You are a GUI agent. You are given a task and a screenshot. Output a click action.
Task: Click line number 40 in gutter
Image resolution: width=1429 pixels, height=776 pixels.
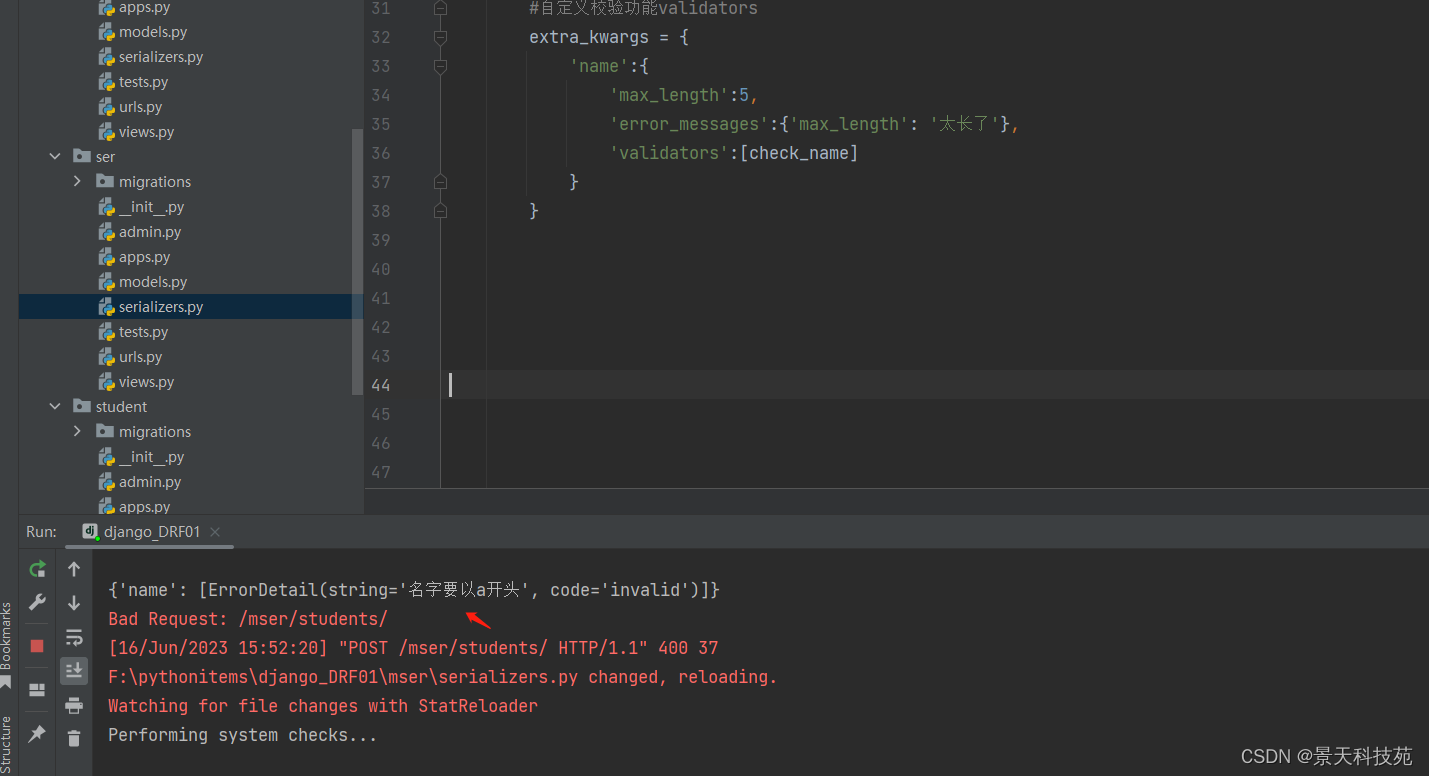(x=381, y=269)
